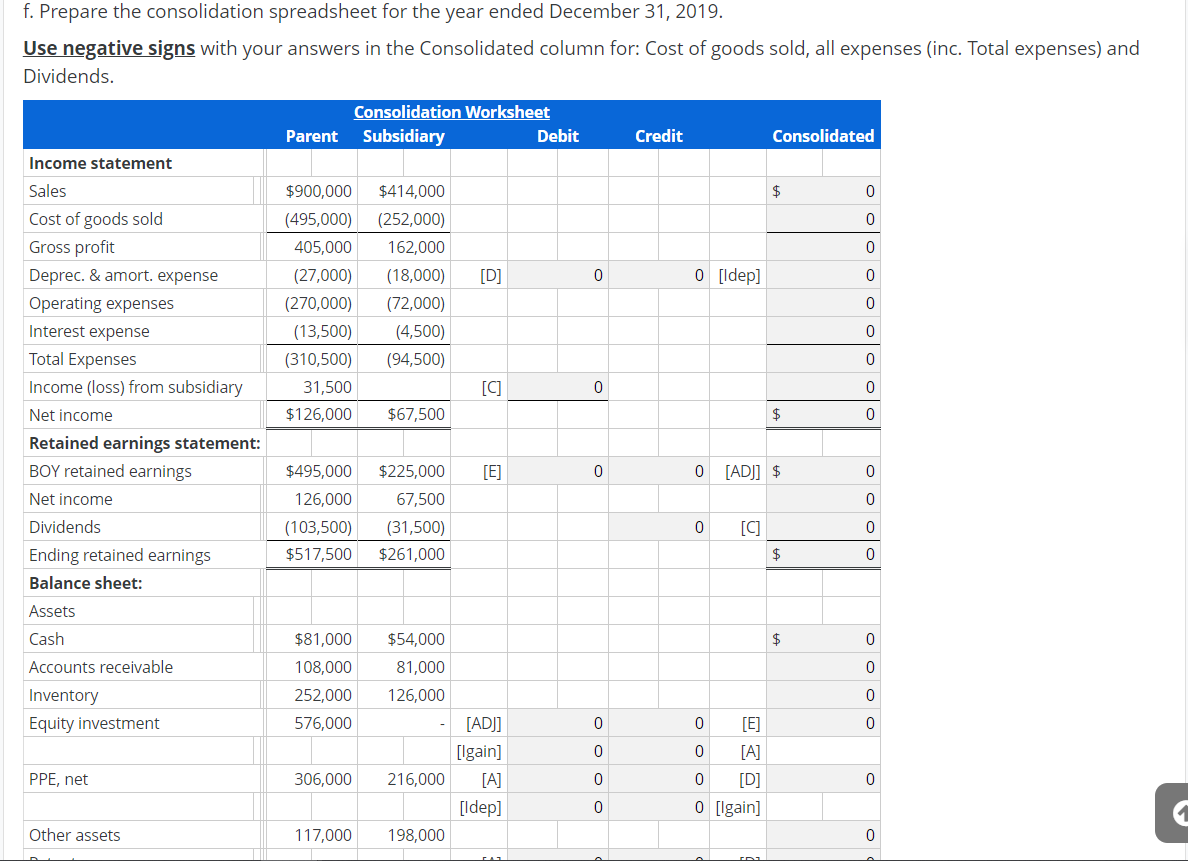Click the [Igain] Debit field below Equity investment
Viewport: 1188px width, 861px height.
pos(557,750)
